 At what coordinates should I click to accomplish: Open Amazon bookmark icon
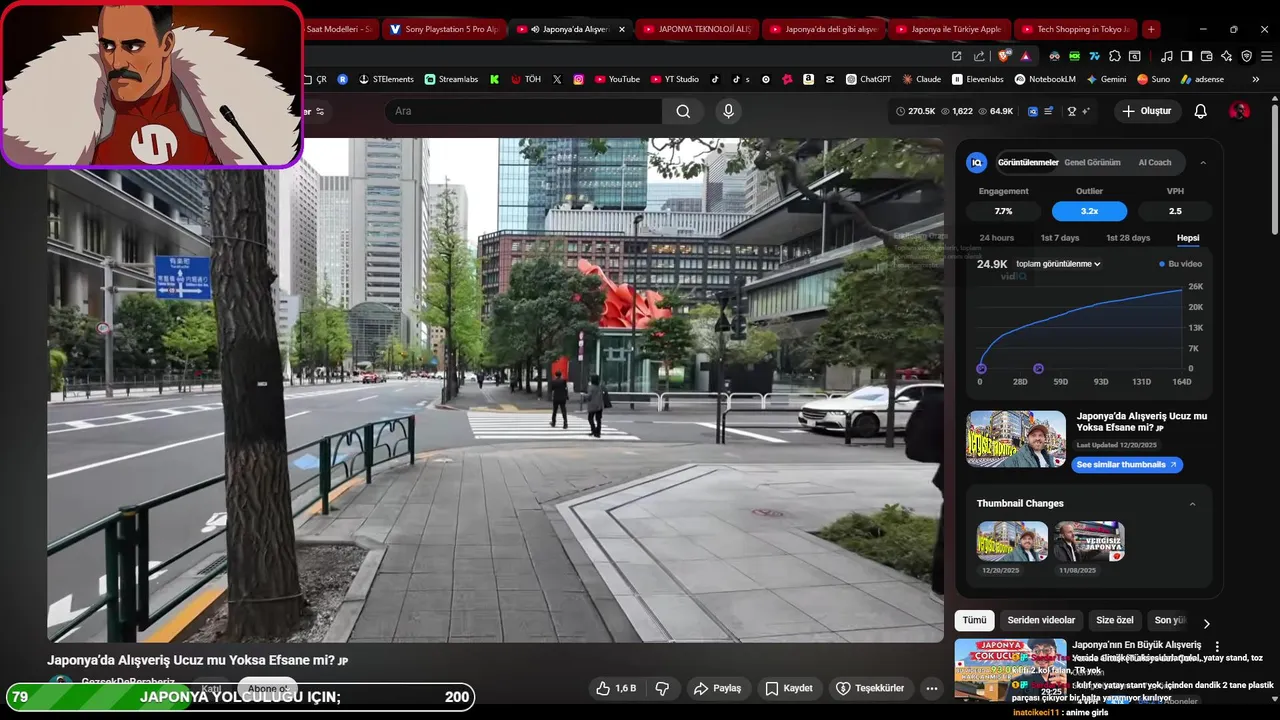click(x=808, y=79)
